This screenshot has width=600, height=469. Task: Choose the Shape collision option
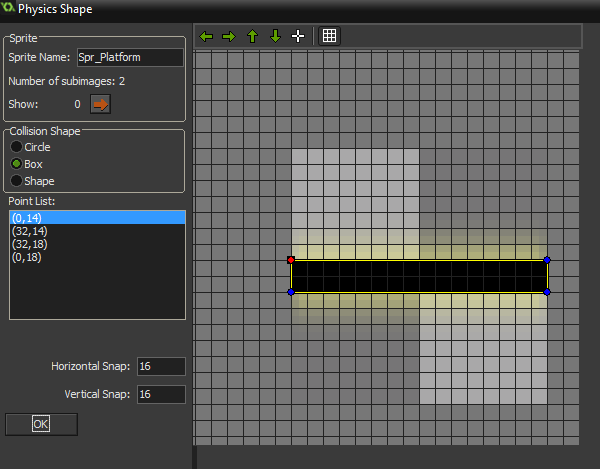coord(17,181)
